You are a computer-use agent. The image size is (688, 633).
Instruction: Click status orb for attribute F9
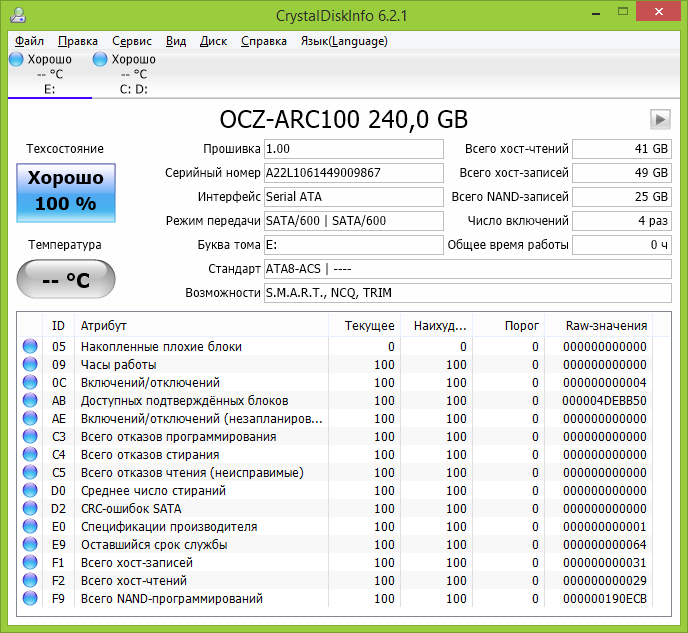pyautogui.click(x=30, y=598)
